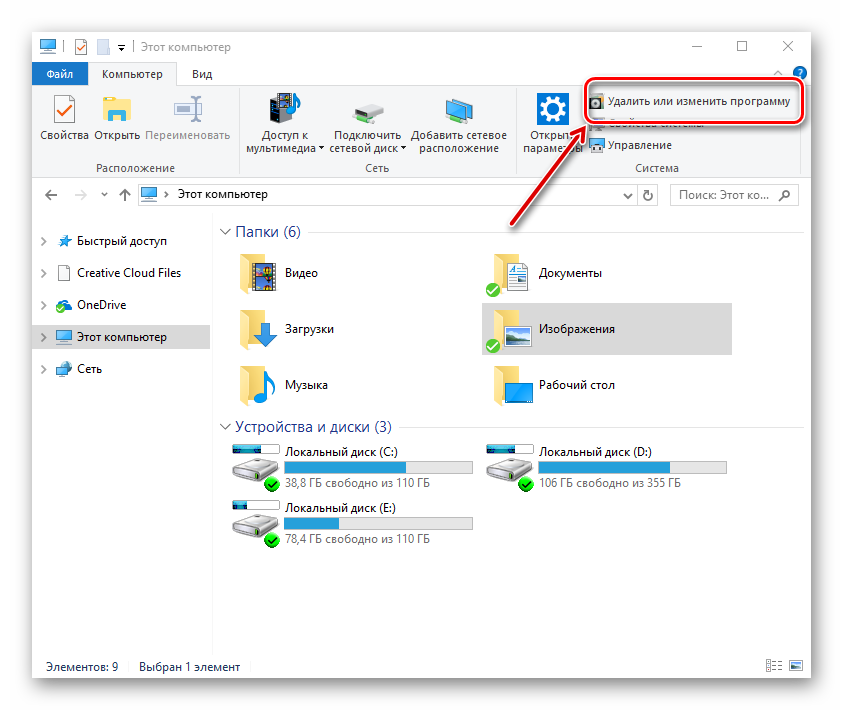The image size is (843, 710).
Task: Click the refresh button beside address bar
Action: point(647,195)
